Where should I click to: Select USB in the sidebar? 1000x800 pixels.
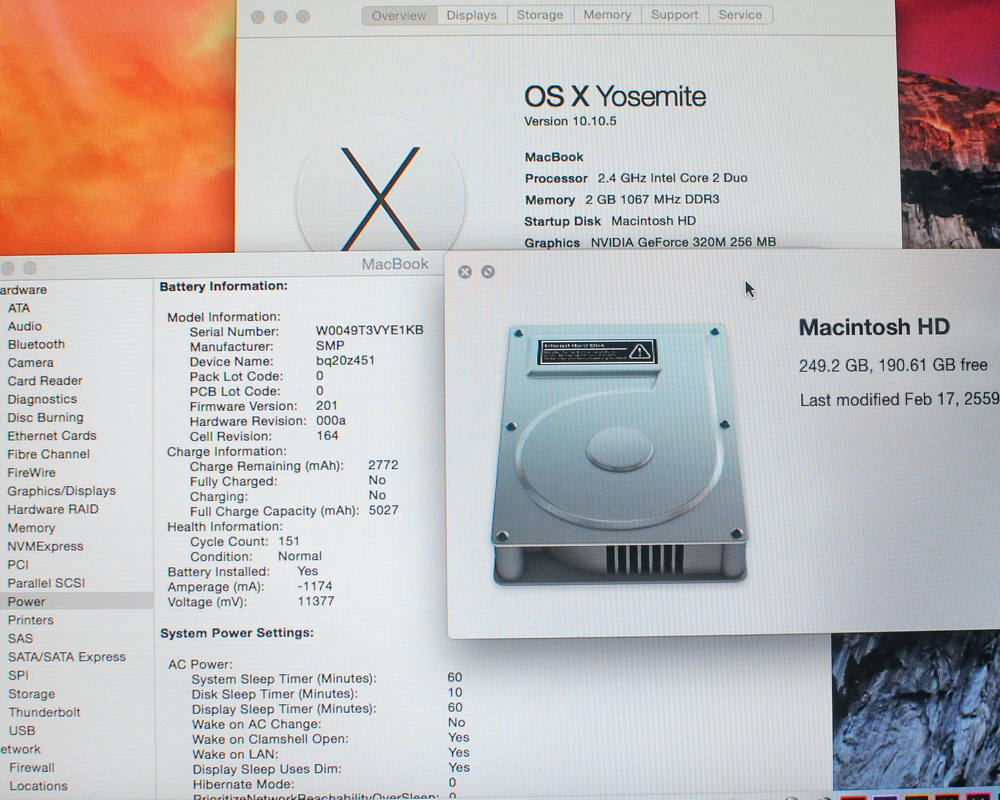pyautogui.click(x=22, y=730)
